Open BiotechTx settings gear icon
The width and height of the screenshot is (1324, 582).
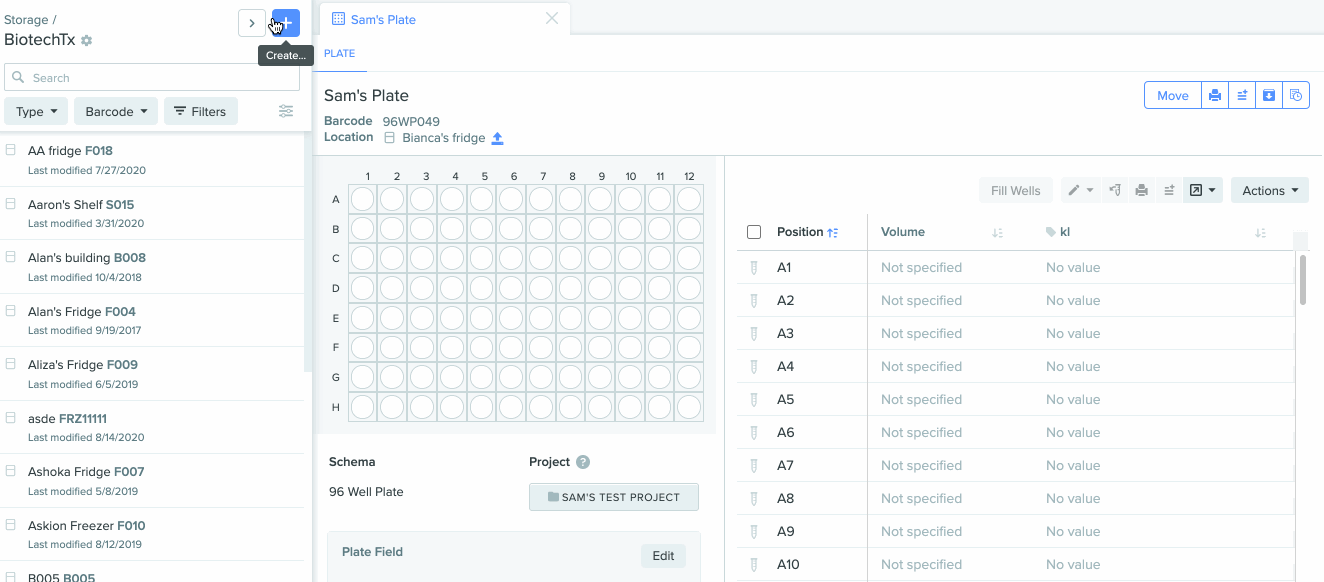click(x=87, y=41)
